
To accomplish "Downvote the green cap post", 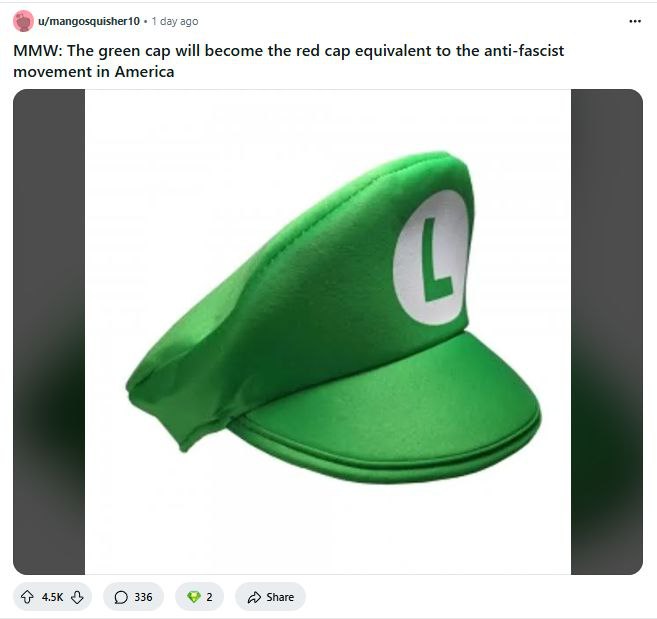I will click(77, 597).
